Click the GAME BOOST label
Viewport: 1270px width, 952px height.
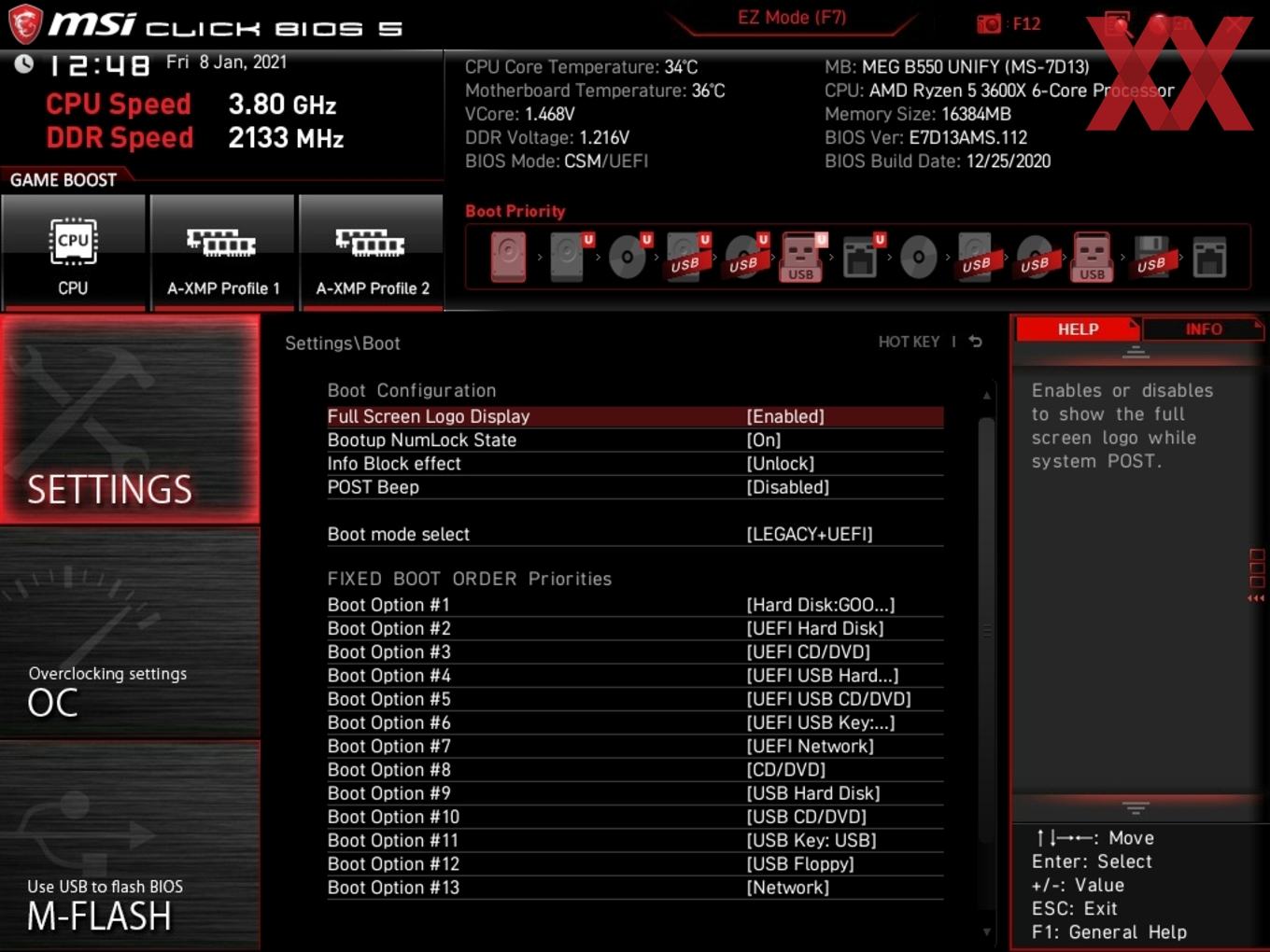point(63,180)
